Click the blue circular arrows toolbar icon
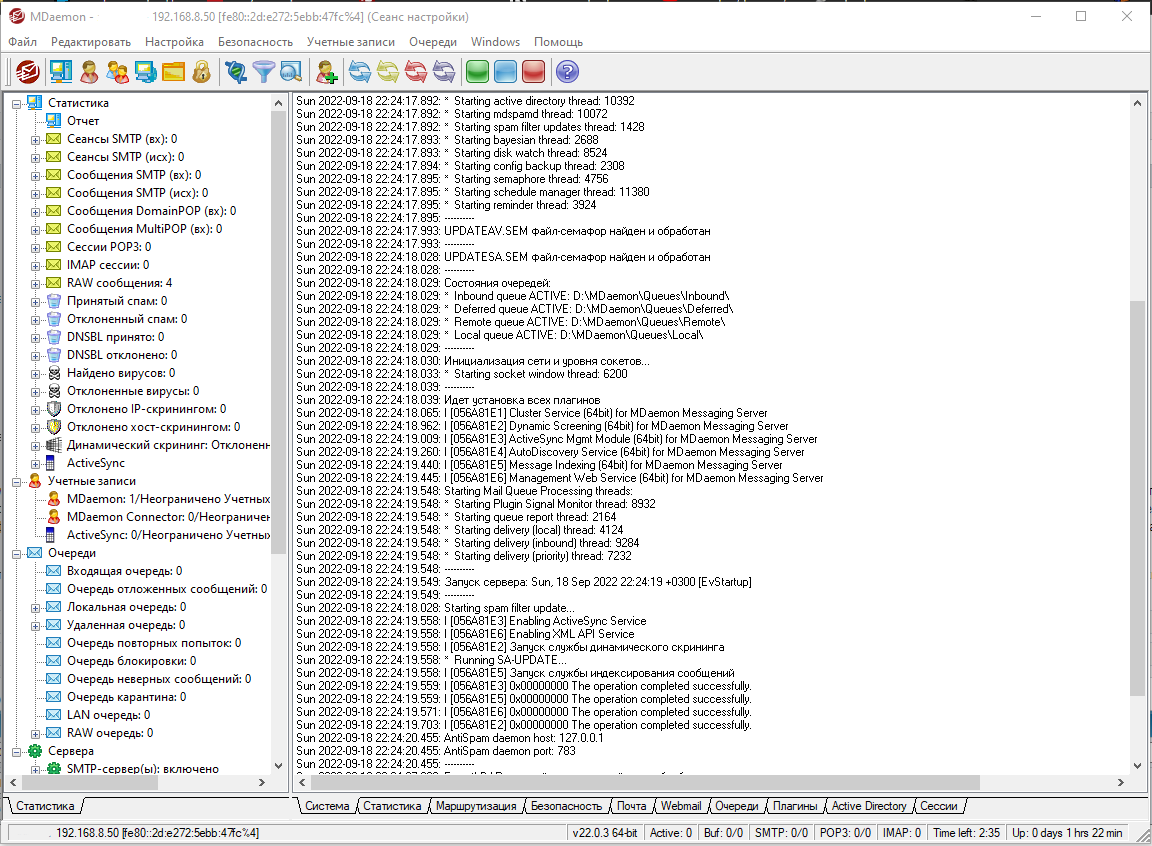Viewport: 1152px width, 846px height. [360, 72]
